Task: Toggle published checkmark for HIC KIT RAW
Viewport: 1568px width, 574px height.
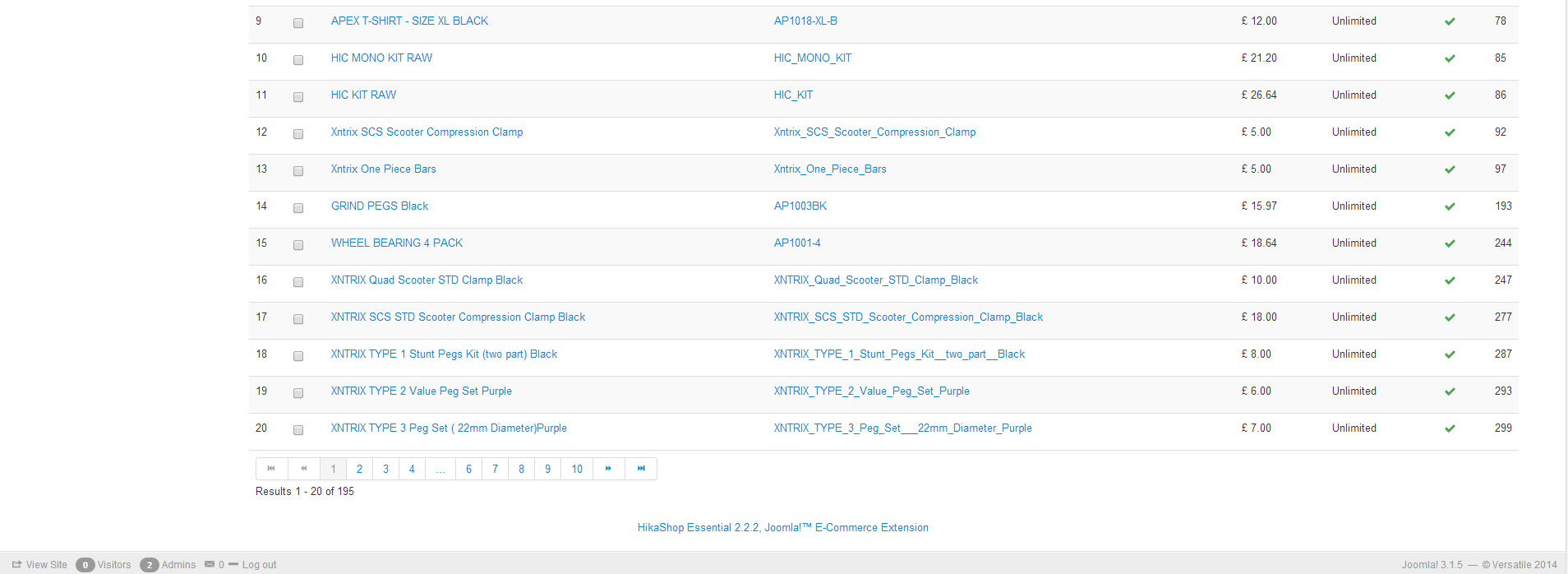Action: coord(1450,95)
